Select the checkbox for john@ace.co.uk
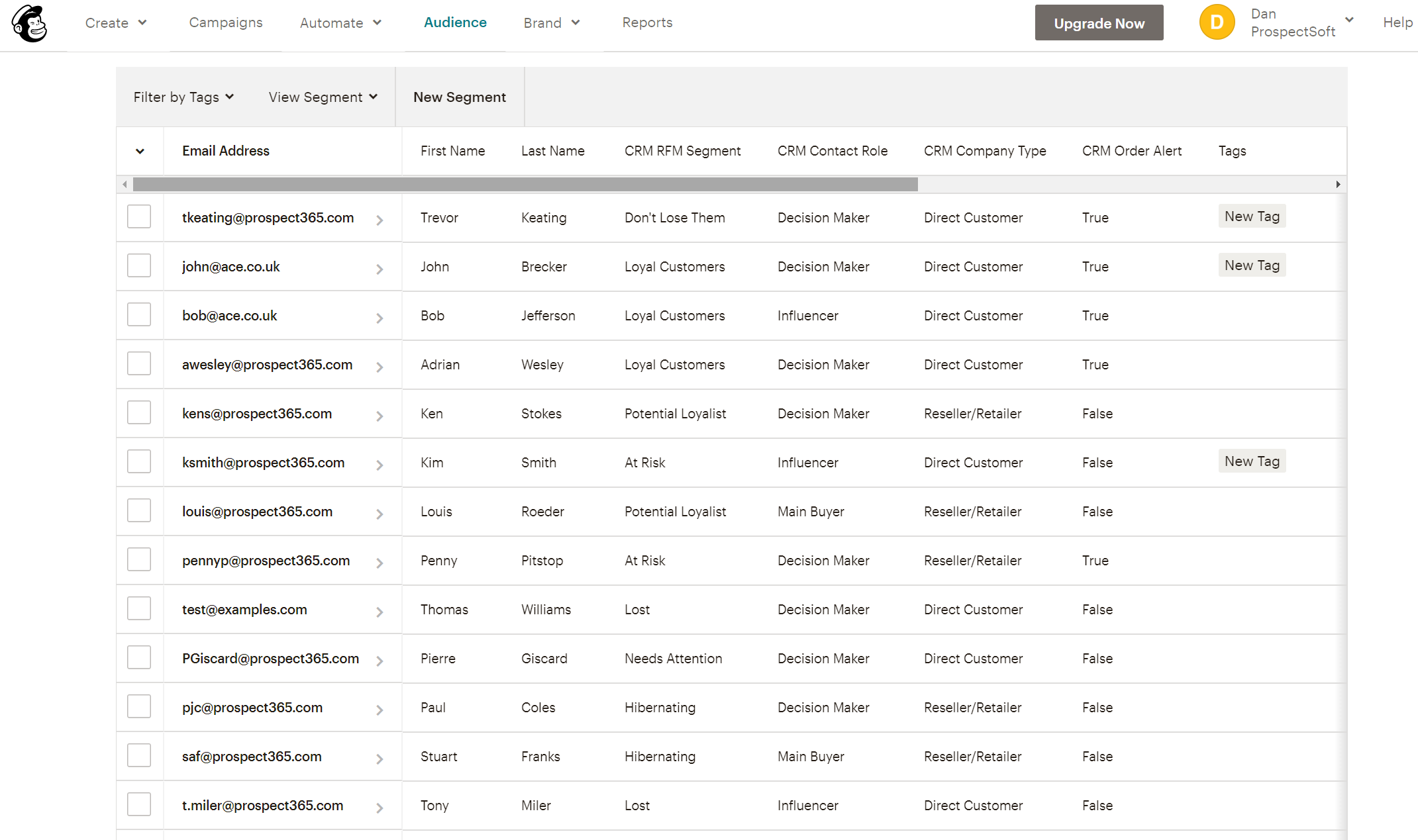Viewport: 1418px width, 840px height. click(x=139, y=265)
